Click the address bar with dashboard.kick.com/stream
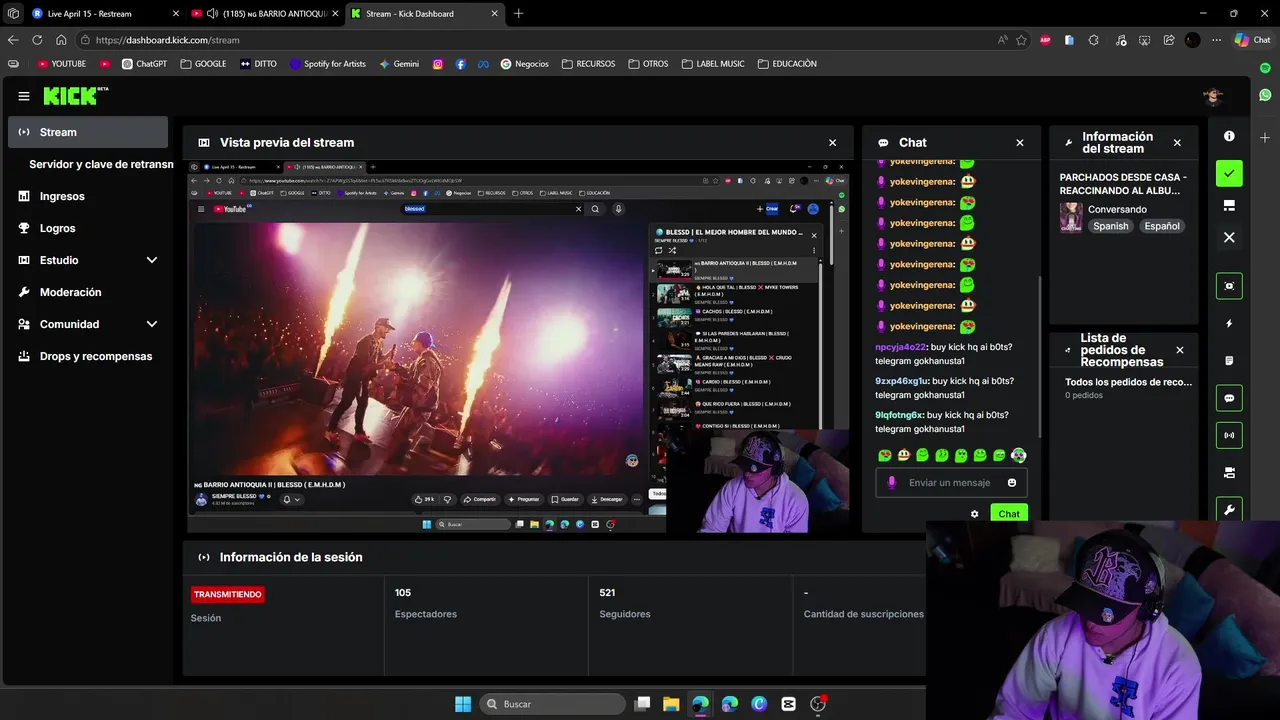1280x720 pixels. point(535,40)
